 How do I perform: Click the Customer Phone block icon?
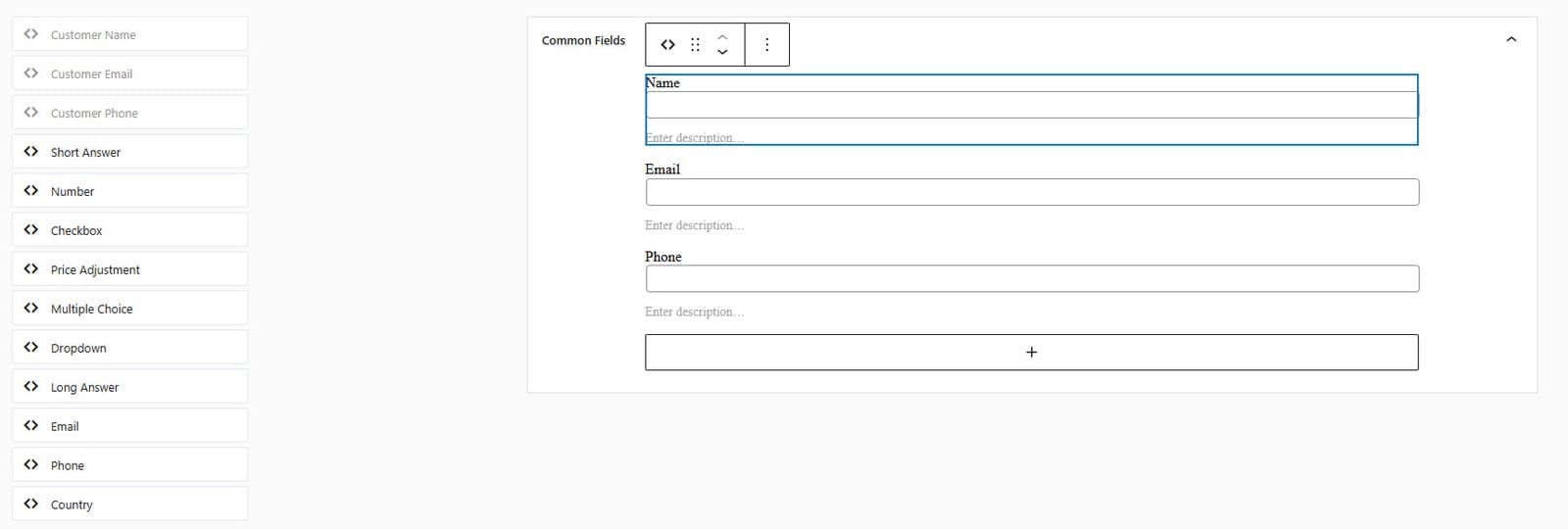click(31, 113)
